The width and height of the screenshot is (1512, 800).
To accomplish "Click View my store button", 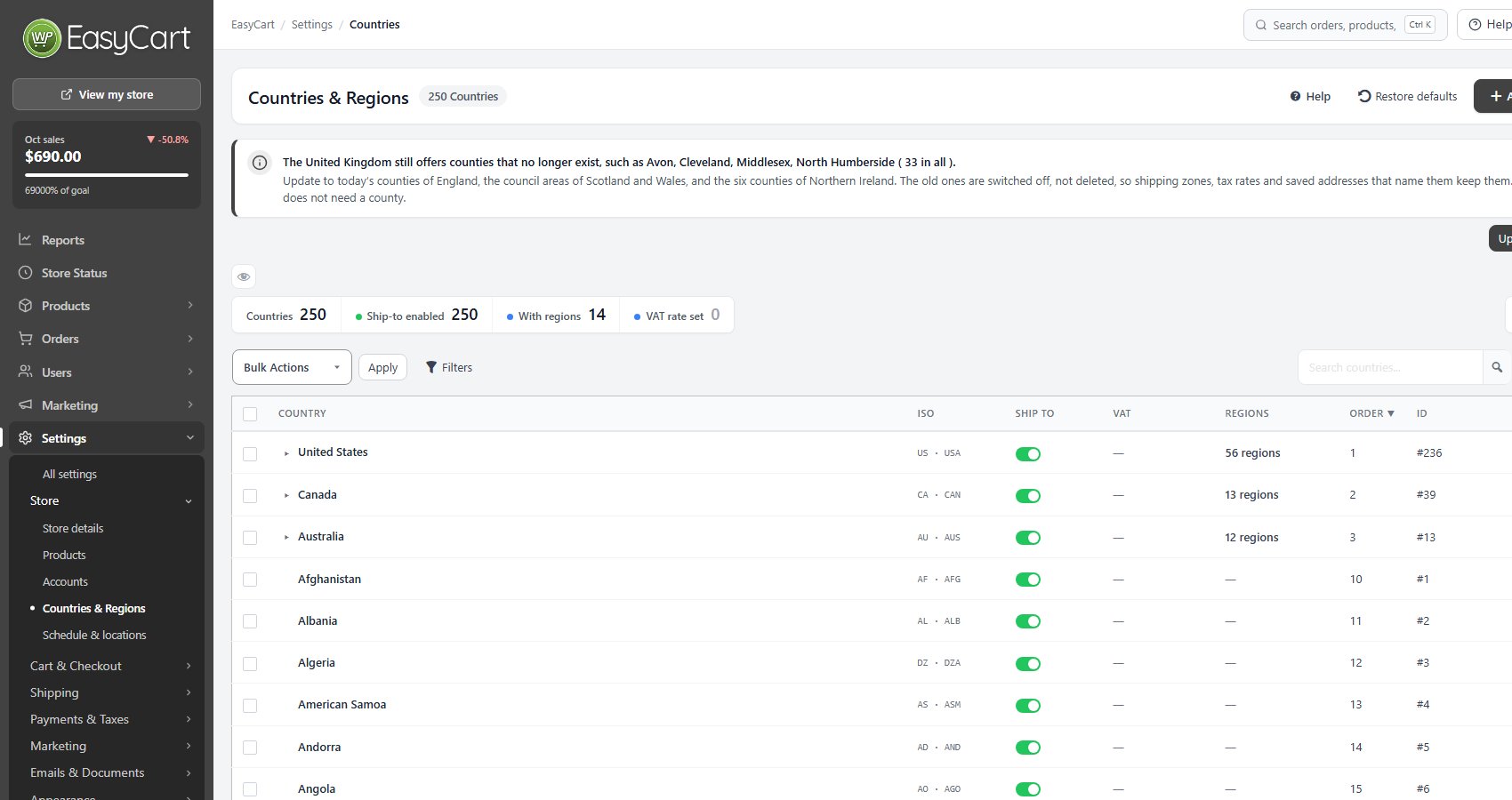I will [x=107, y=94].
